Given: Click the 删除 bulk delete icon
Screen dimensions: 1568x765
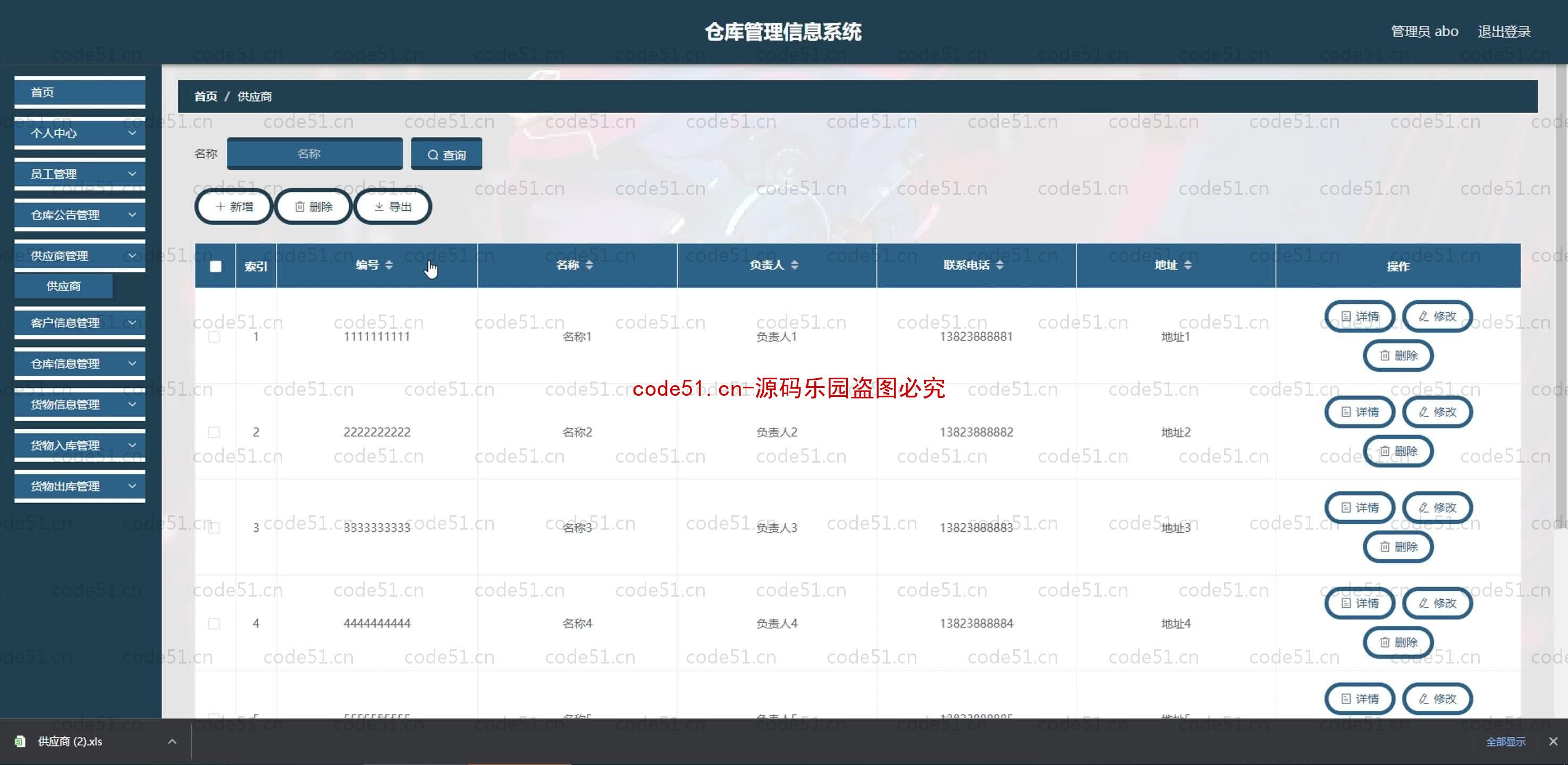Looking at the screenshot, I should (313, 206).
